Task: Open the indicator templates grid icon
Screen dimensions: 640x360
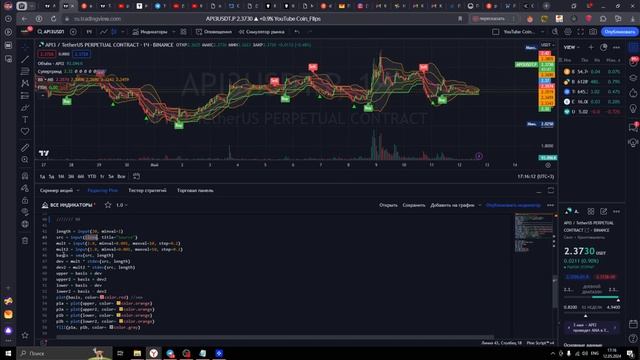Action: (x=184, y=31)
